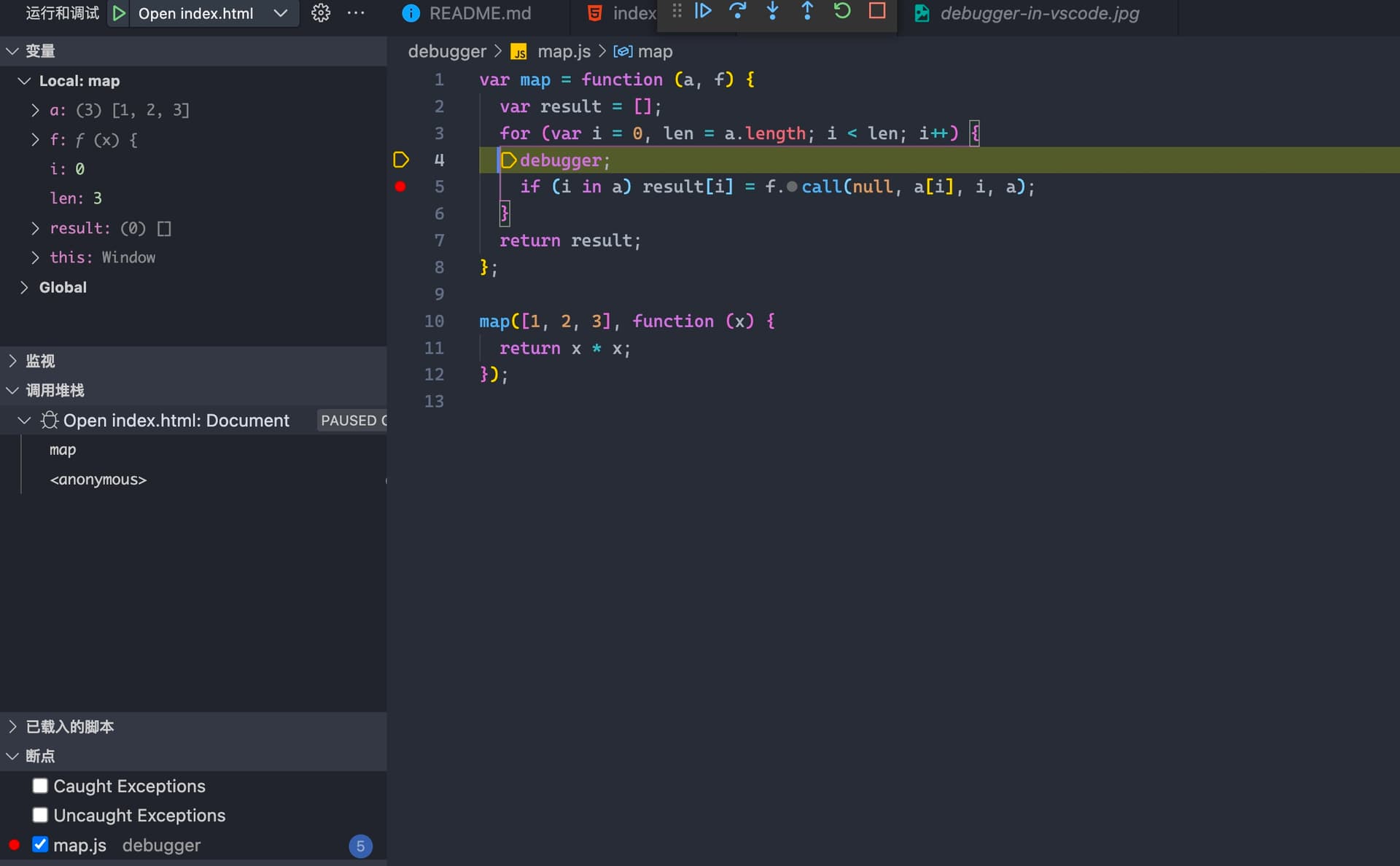Click the Step Into icon
This screenshot has width=1400, height=866.
tap(773, 11)
